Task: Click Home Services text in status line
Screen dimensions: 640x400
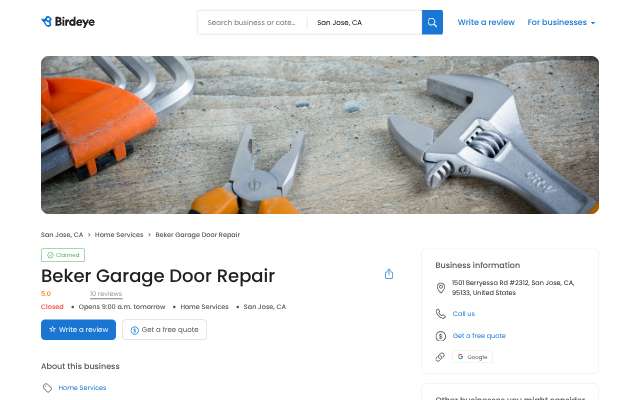Action: (x=204, y=307)
